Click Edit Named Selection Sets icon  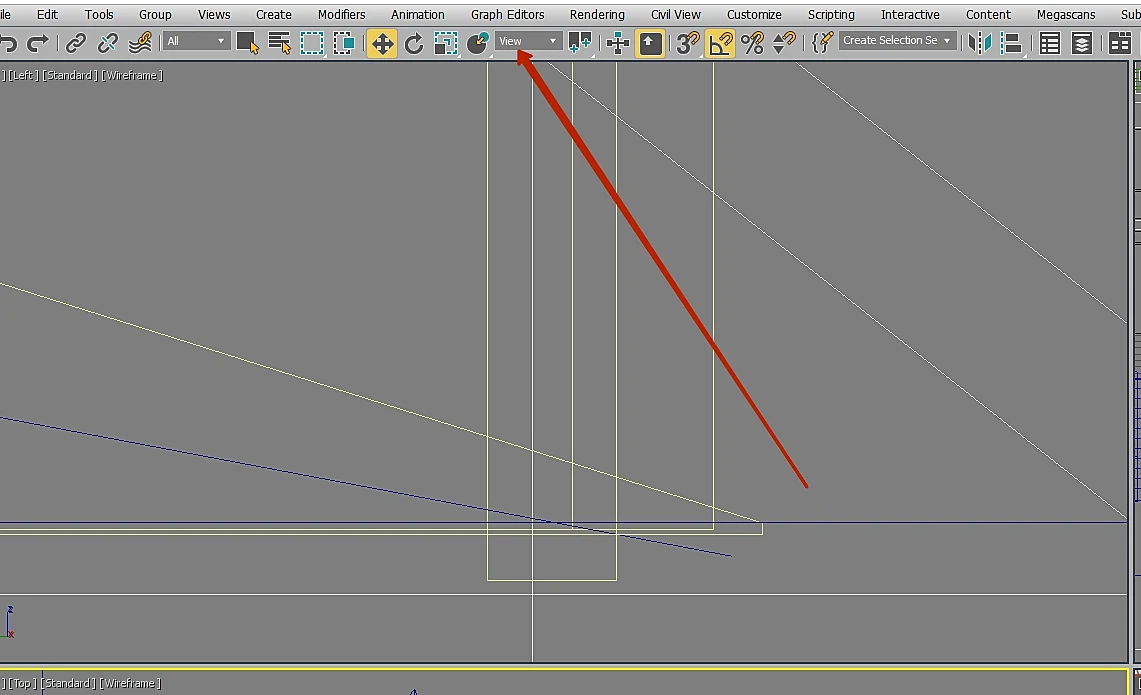pyautogui.click(x=822, y=44)
